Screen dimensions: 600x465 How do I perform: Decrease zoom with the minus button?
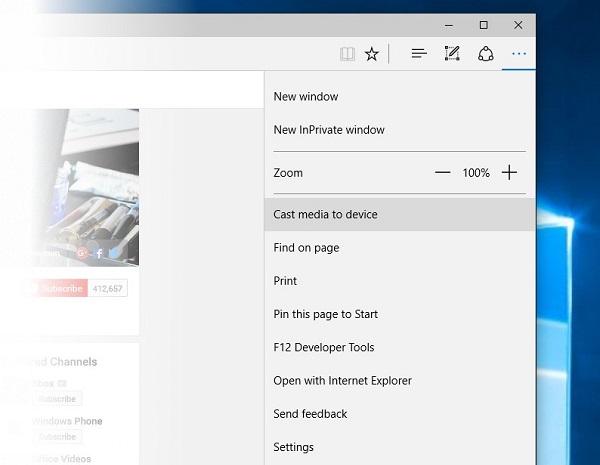point(442,173)
